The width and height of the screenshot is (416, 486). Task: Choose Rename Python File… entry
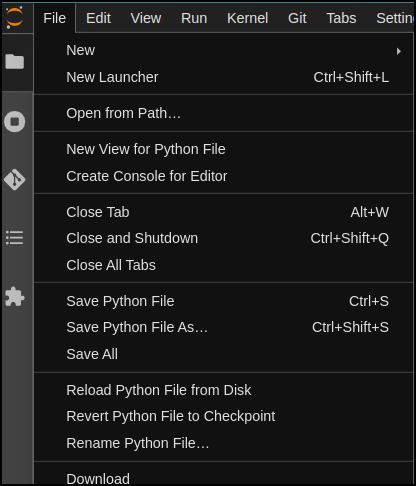click(x=223, y=443)
